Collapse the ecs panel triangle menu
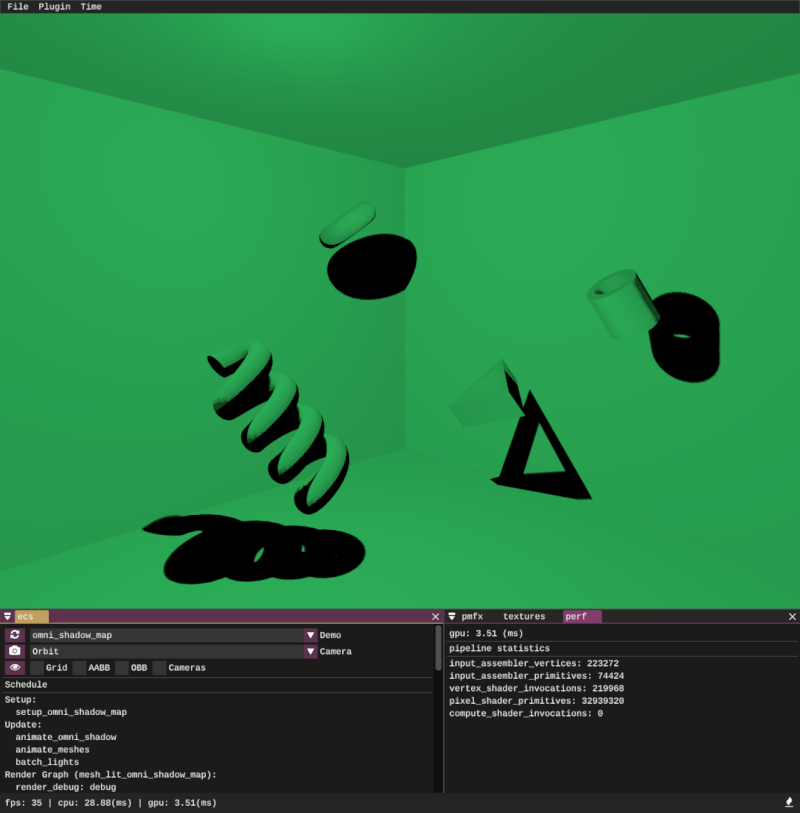This screenshot has height=813, width=800. click(x=7, y=616)
